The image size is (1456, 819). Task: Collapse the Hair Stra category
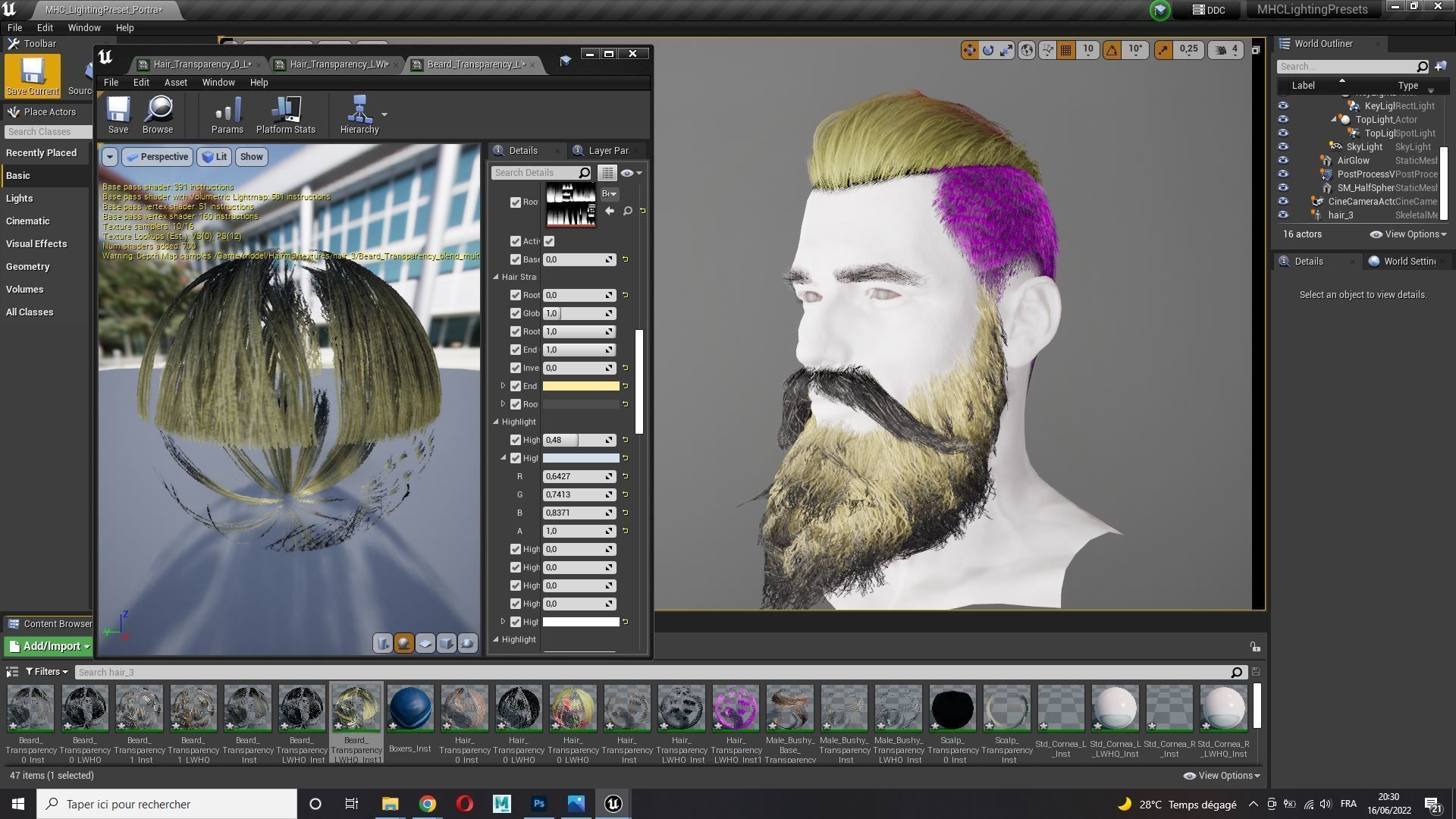[x=497, y=277]
